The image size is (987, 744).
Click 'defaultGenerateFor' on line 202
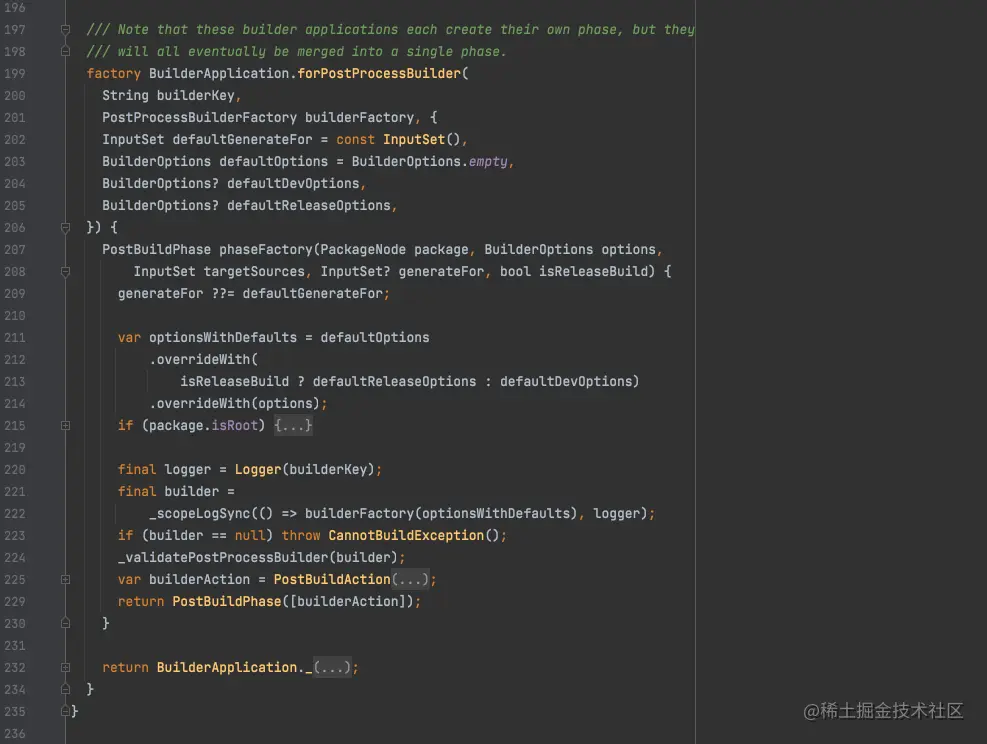(242, 140)
